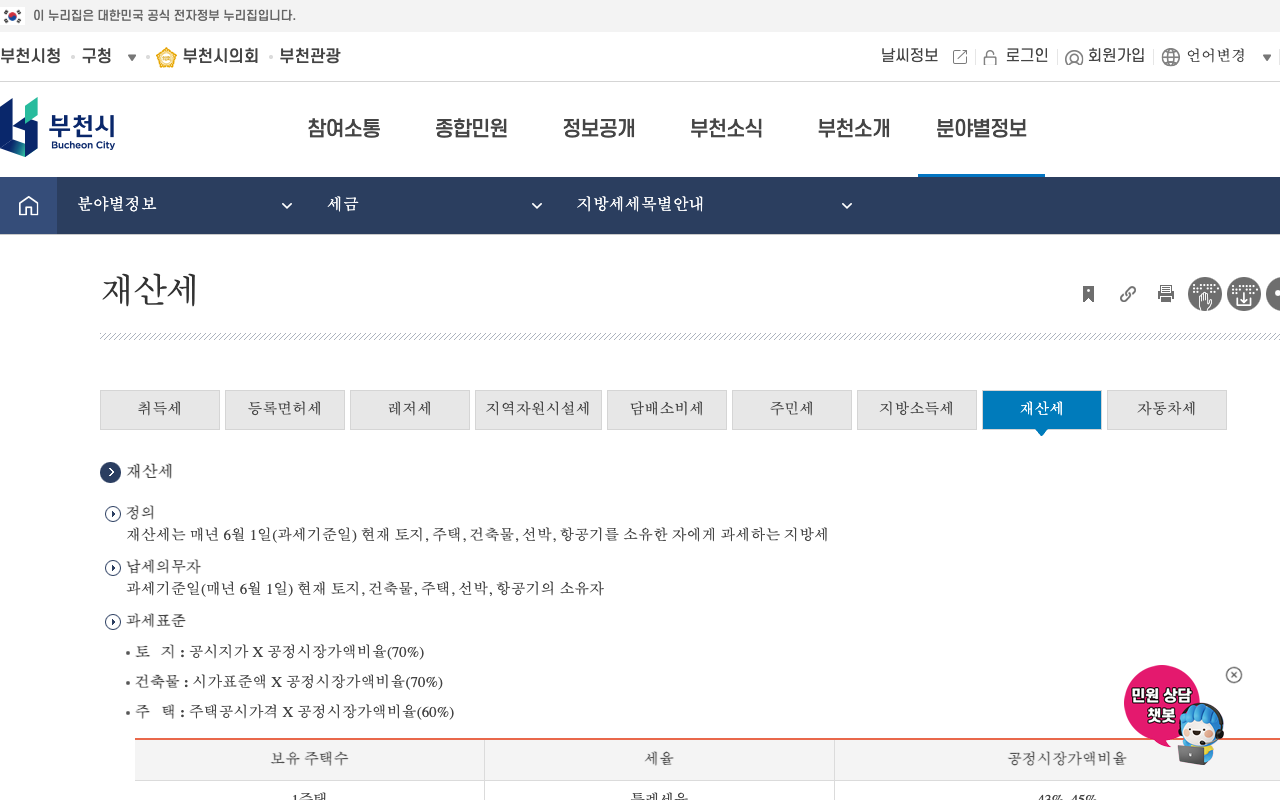The height and width of the screenshot is (800, 1280).
Task: Expand the 지방세세목별안내 breadcrumb dropdown
Action: 847,206
